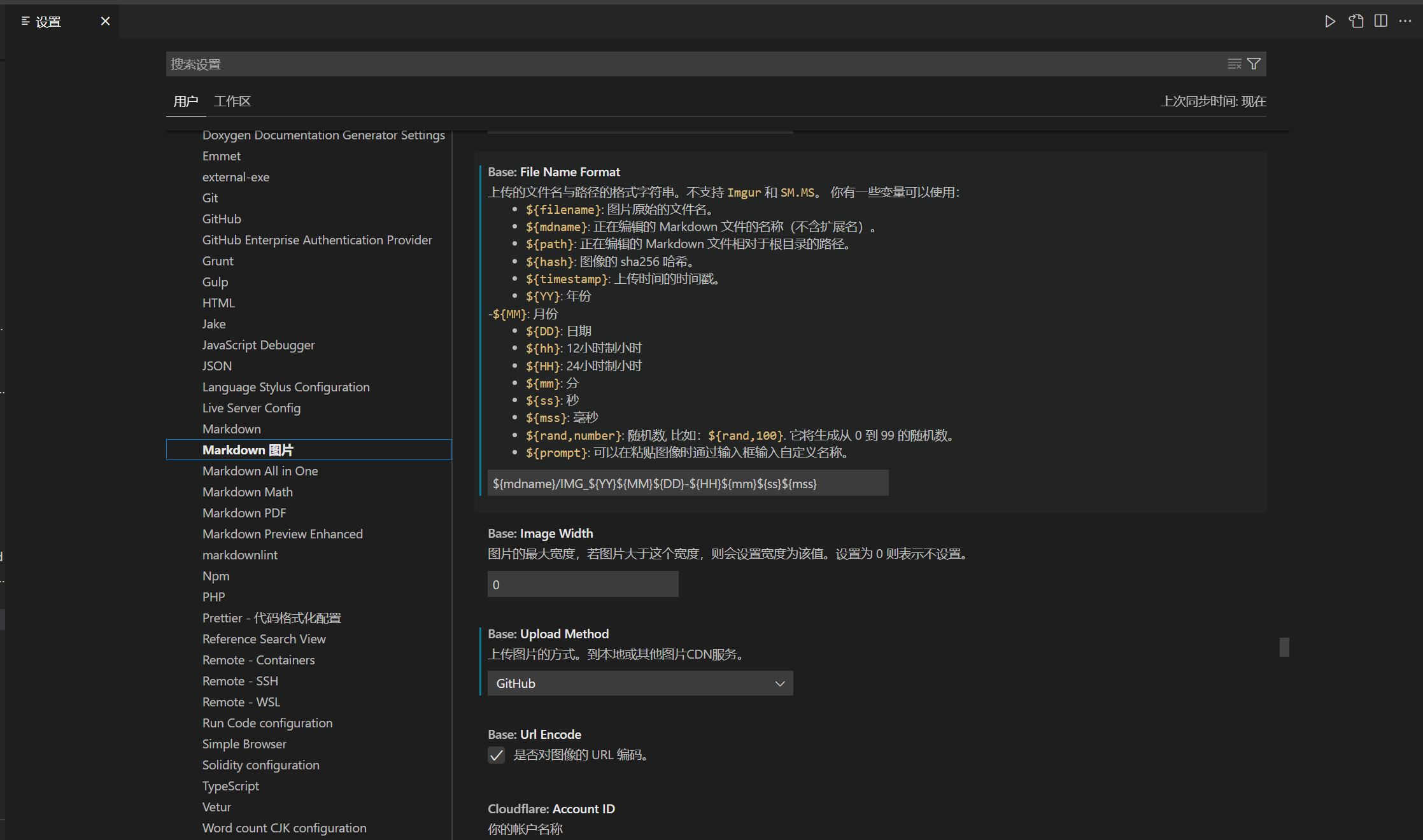Close the 设置 tab
The width and height of the screenshot is (1423, 840).
[x=105, y=21]
